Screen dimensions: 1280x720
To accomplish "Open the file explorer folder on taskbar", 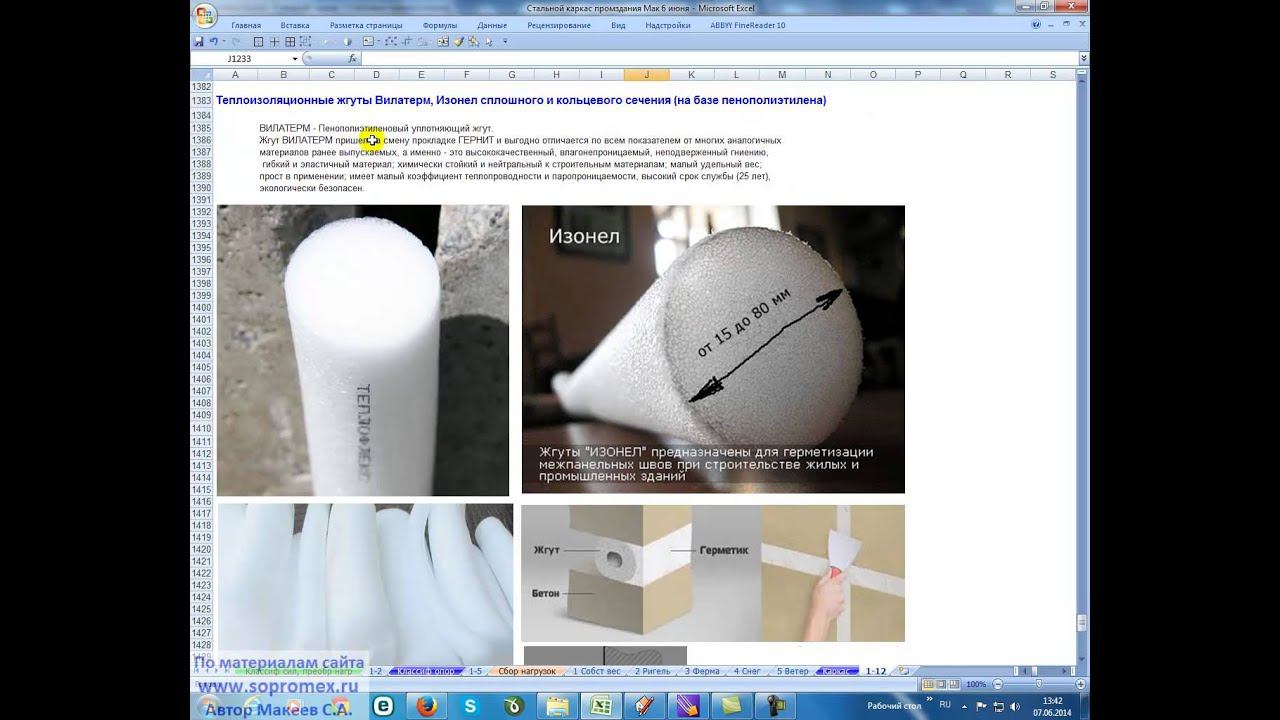I will (557, 705).
